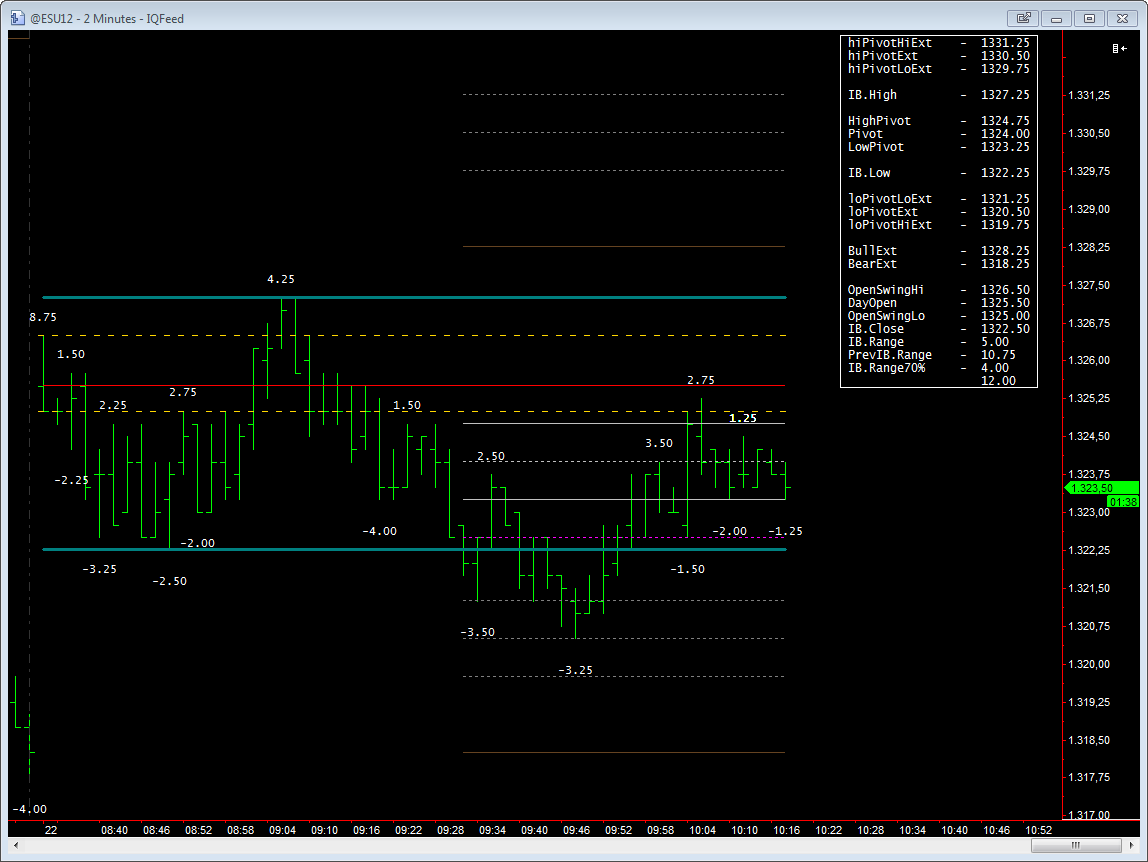Select the IB.High 1327.25 row
Image resolution: width=1148 pixels, height=862 pixels.
point(939,94)
